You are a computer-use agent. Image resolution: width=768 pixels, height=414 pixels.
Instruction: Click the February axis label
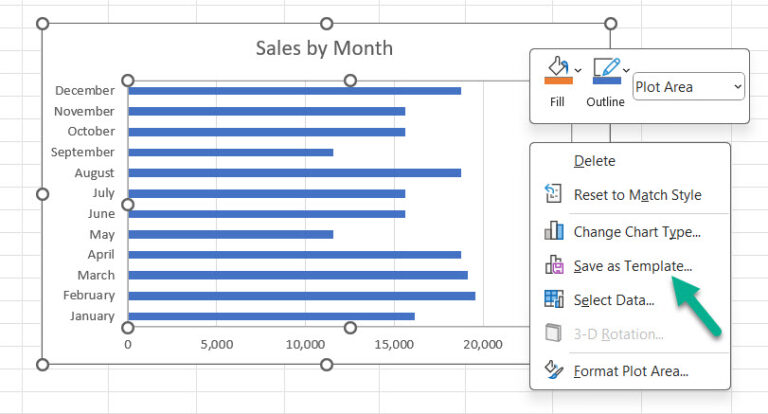89,295
